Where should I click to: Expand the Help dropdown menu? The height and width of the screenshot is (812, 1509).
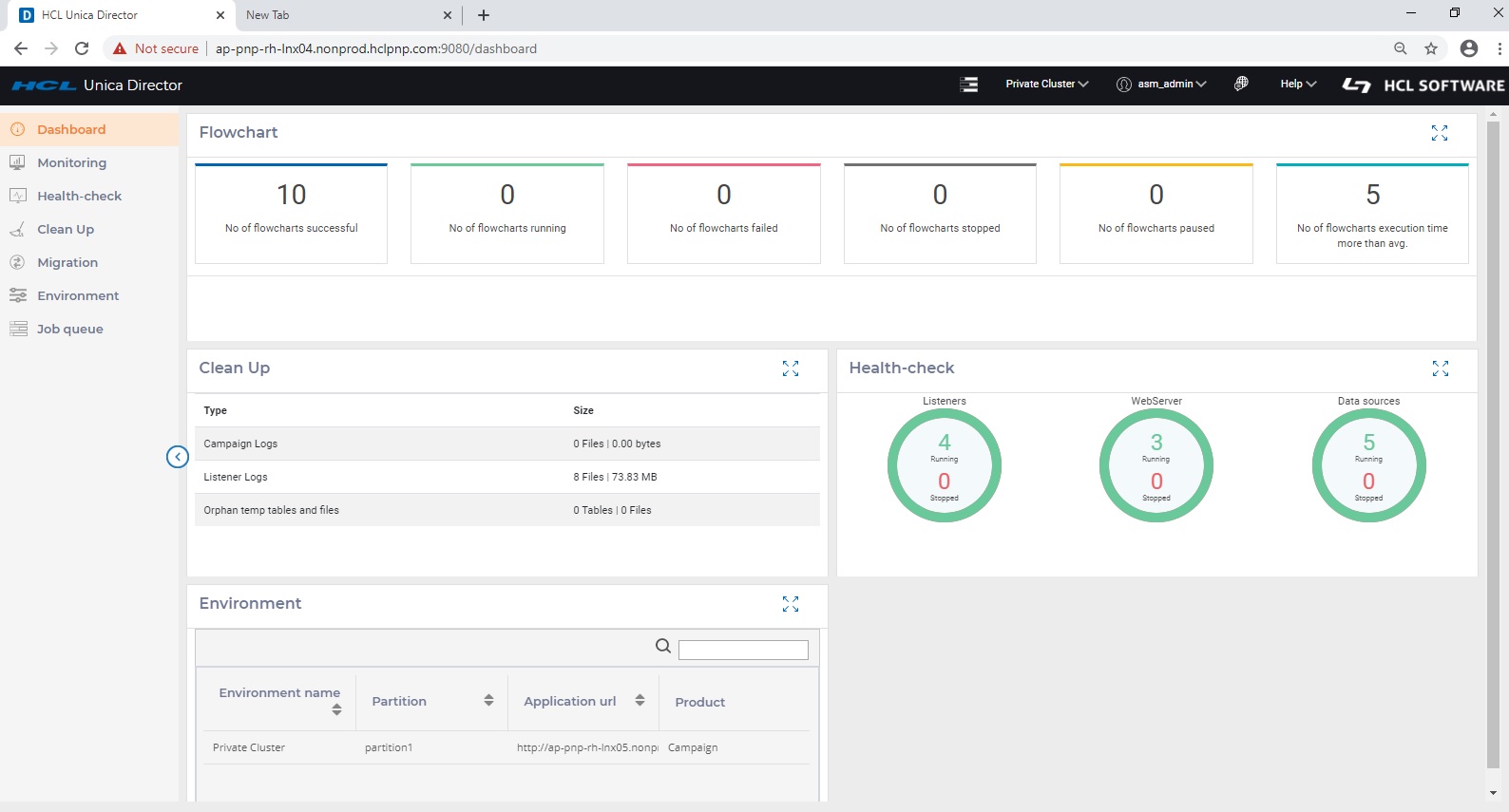pyautogui.click(x=1297, y=84)
